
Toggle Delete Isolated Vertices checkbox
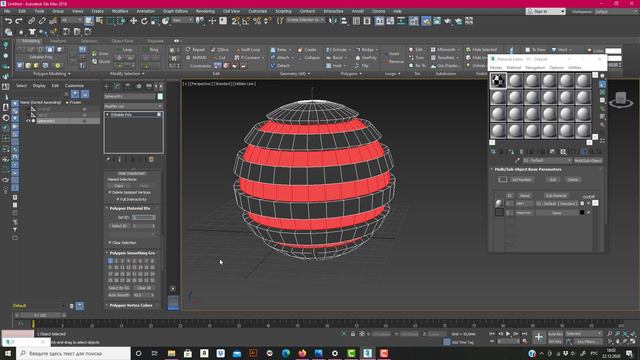[x=110, y=192]
